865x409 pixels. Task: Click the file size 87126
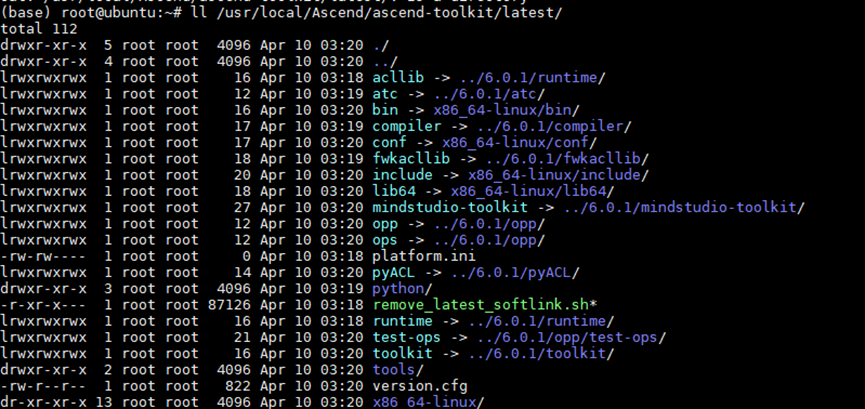(x=229, y=305)
